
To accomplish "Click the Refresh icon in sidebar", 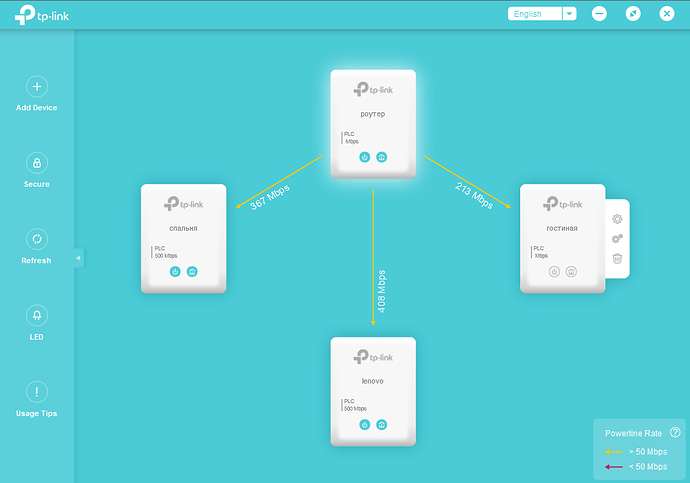I will pyautogui.click(x=37, y=239).
